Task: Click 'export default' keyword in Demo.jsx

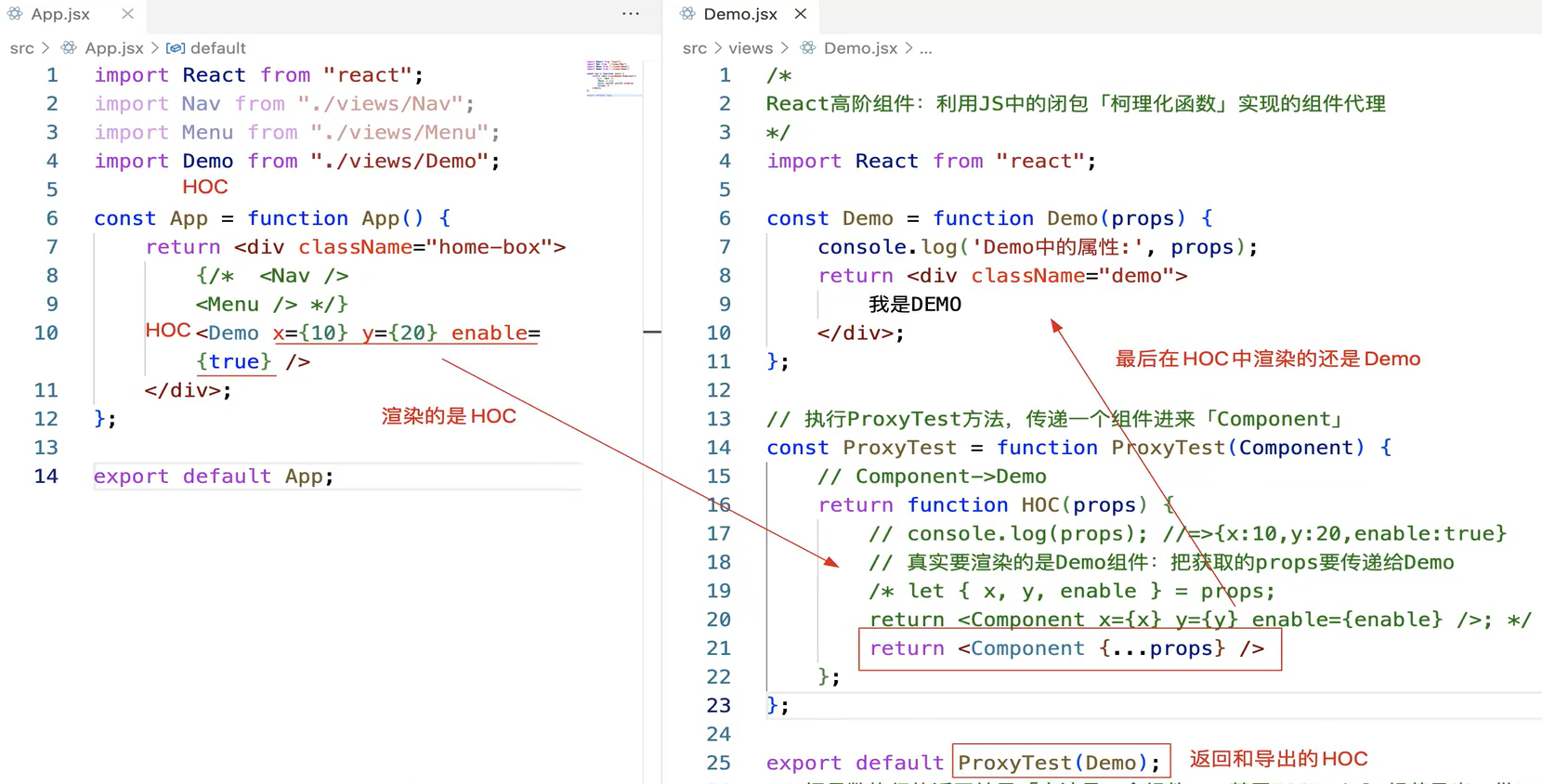Action: (855, 763)
